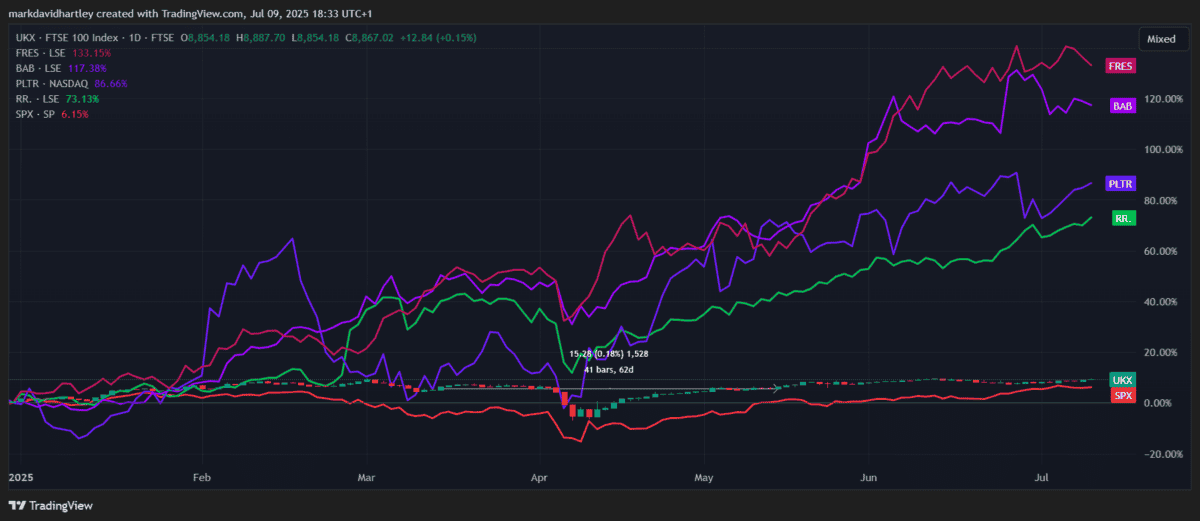The image size is (1200, 521).
Task: Click the Mixed scale mode button
Action: (x=1160, y=39)
